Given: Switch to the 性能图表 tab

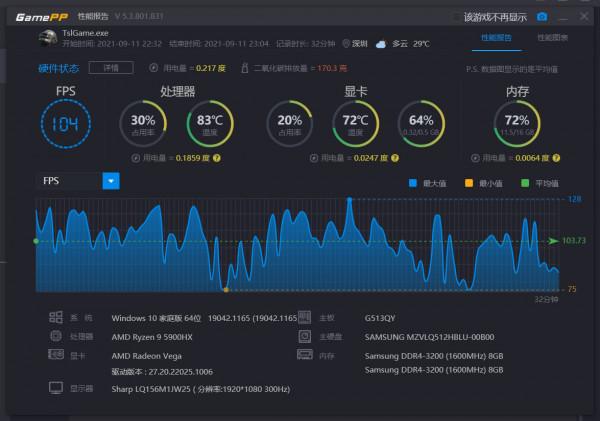Looking at the screenshot, I should [552, 38].
